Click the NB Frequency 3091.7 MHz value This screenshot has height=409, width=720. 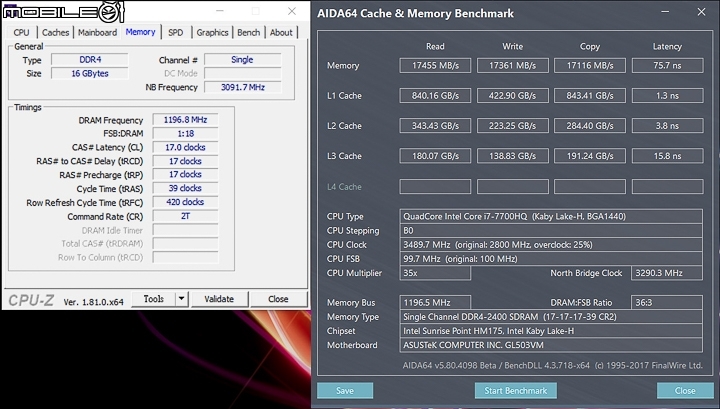pos(242,87)
